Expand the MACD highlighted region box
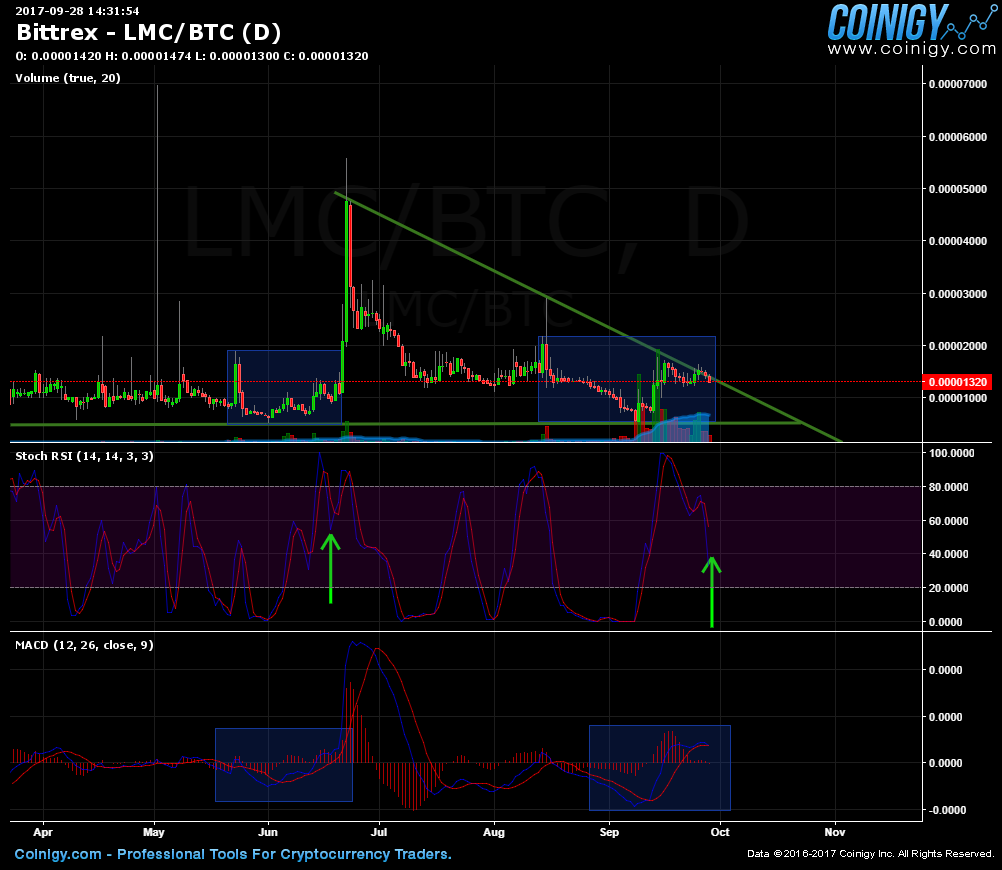 [x=660, y=766]
